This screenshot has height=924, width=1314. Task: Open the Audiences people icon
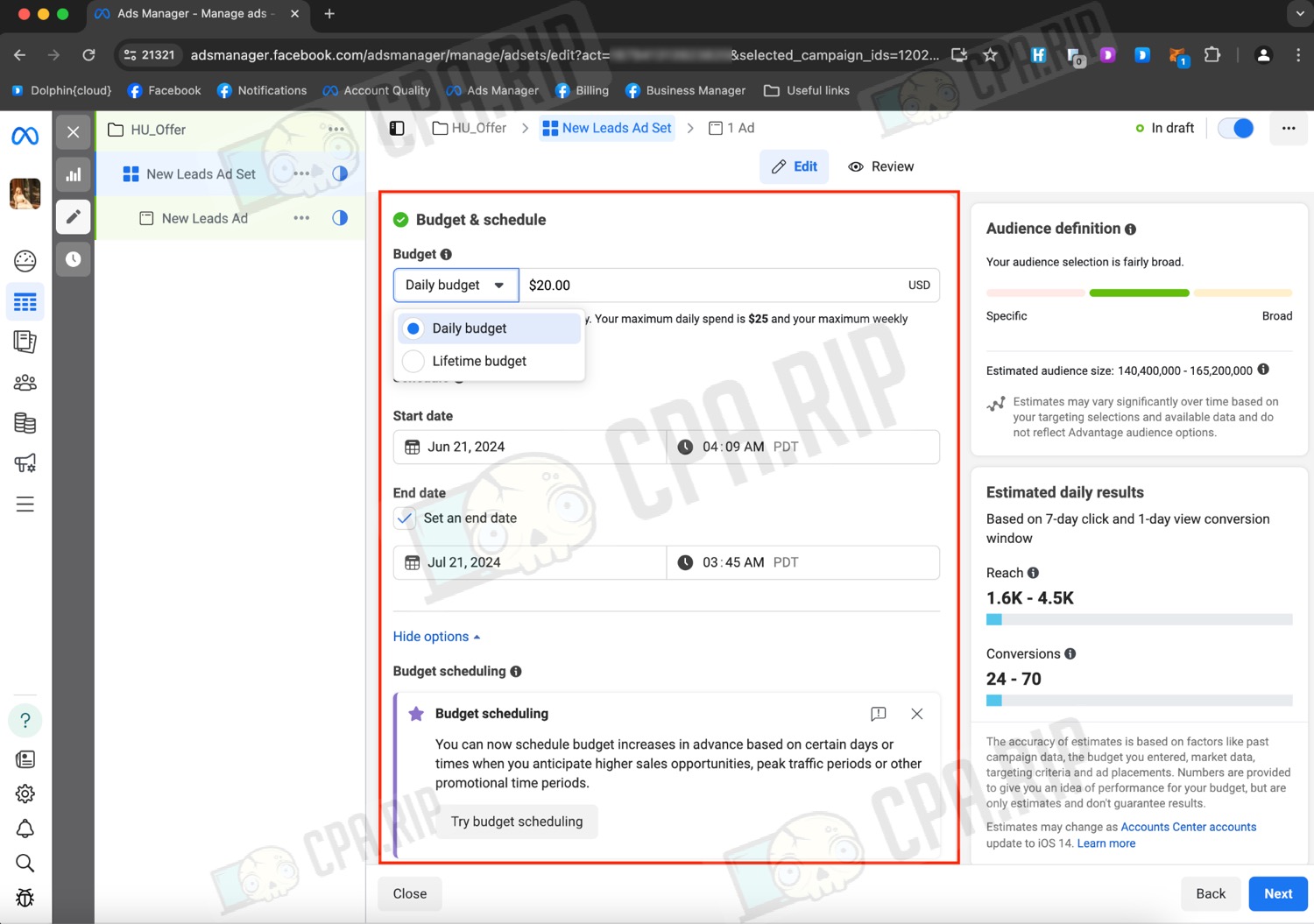[25, 383]
